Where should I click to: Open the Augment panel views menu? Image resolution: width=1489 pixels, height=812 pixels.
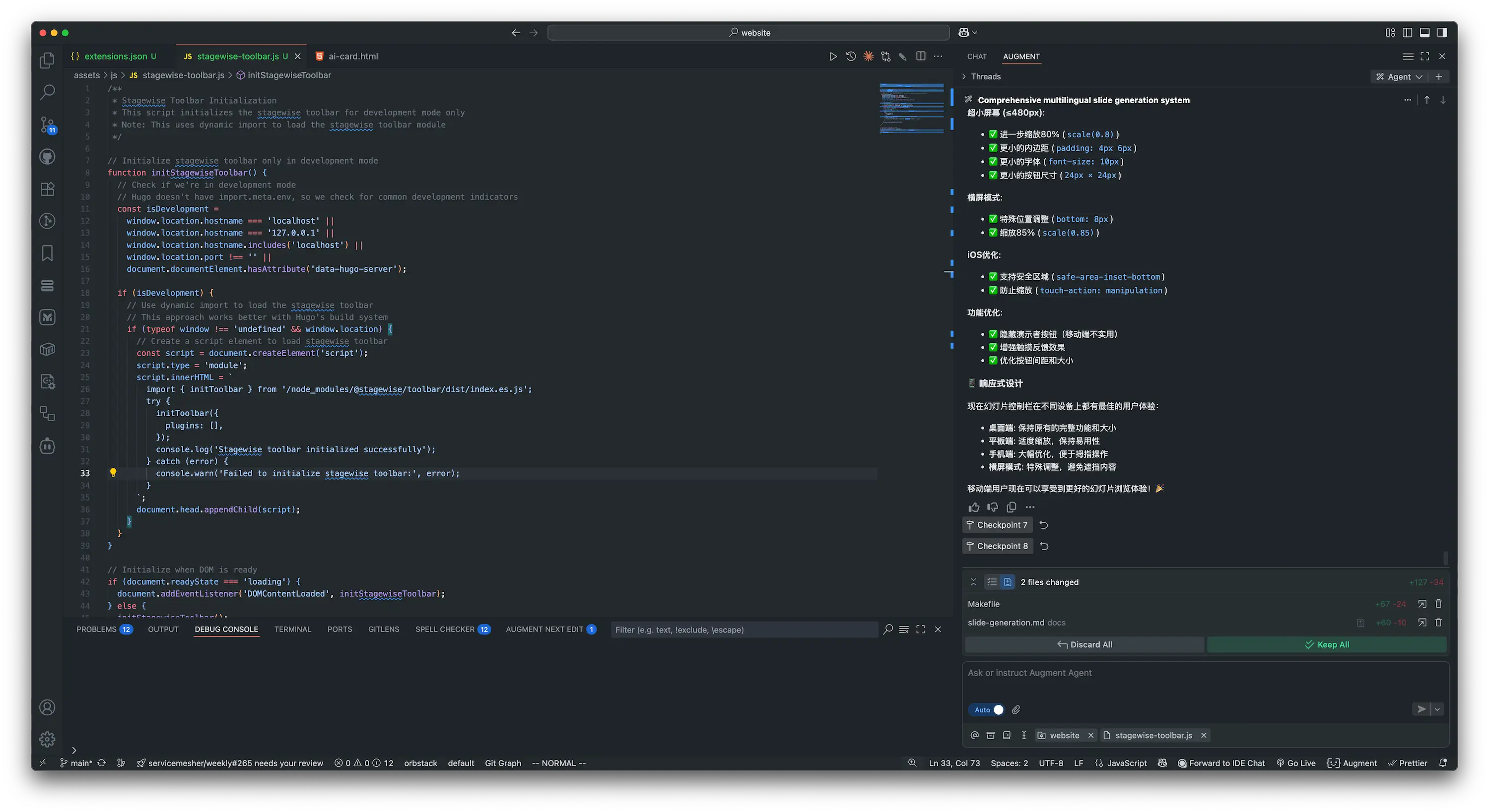[x=1408, y=56]
